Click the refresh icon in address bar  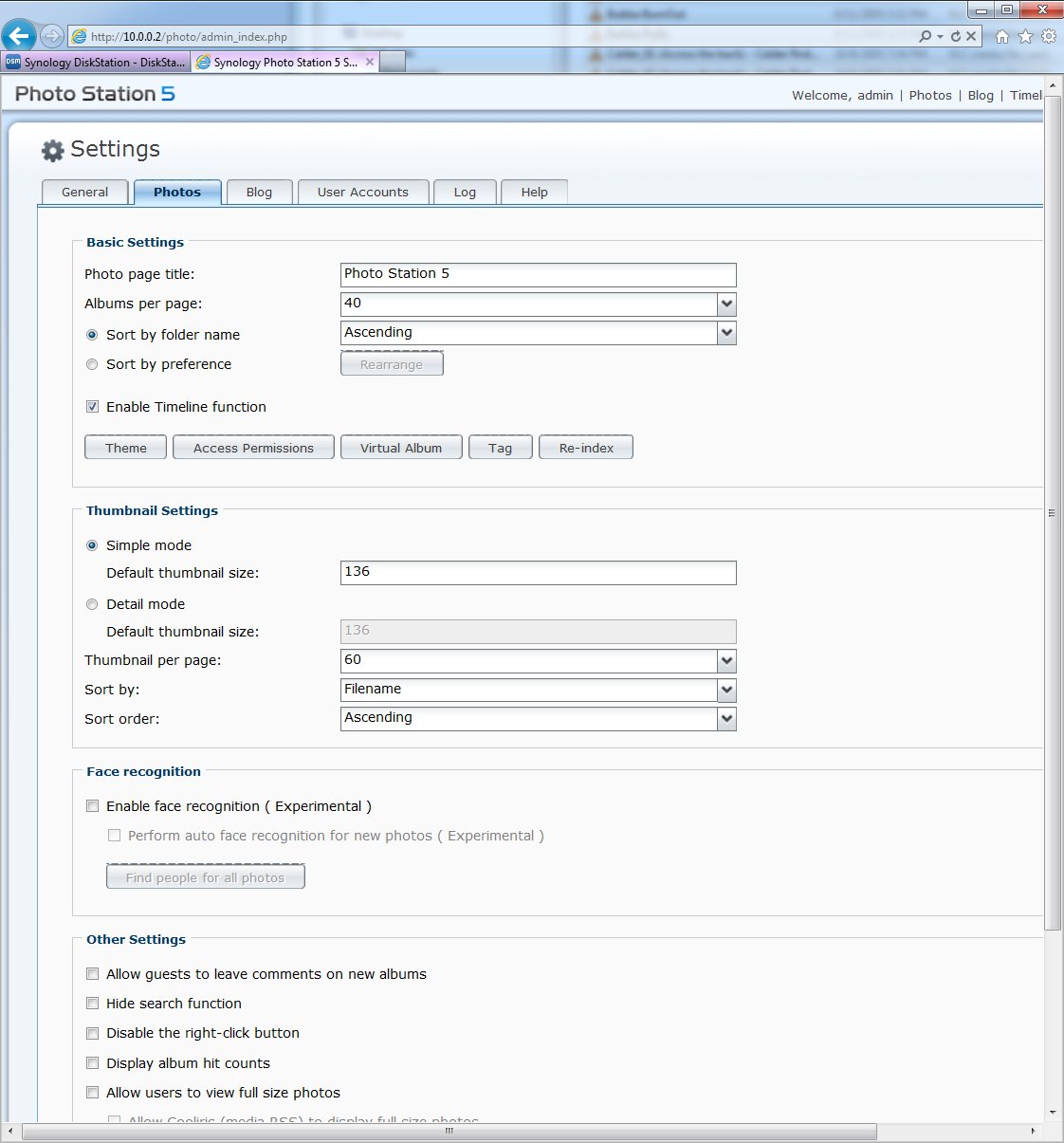955,36
